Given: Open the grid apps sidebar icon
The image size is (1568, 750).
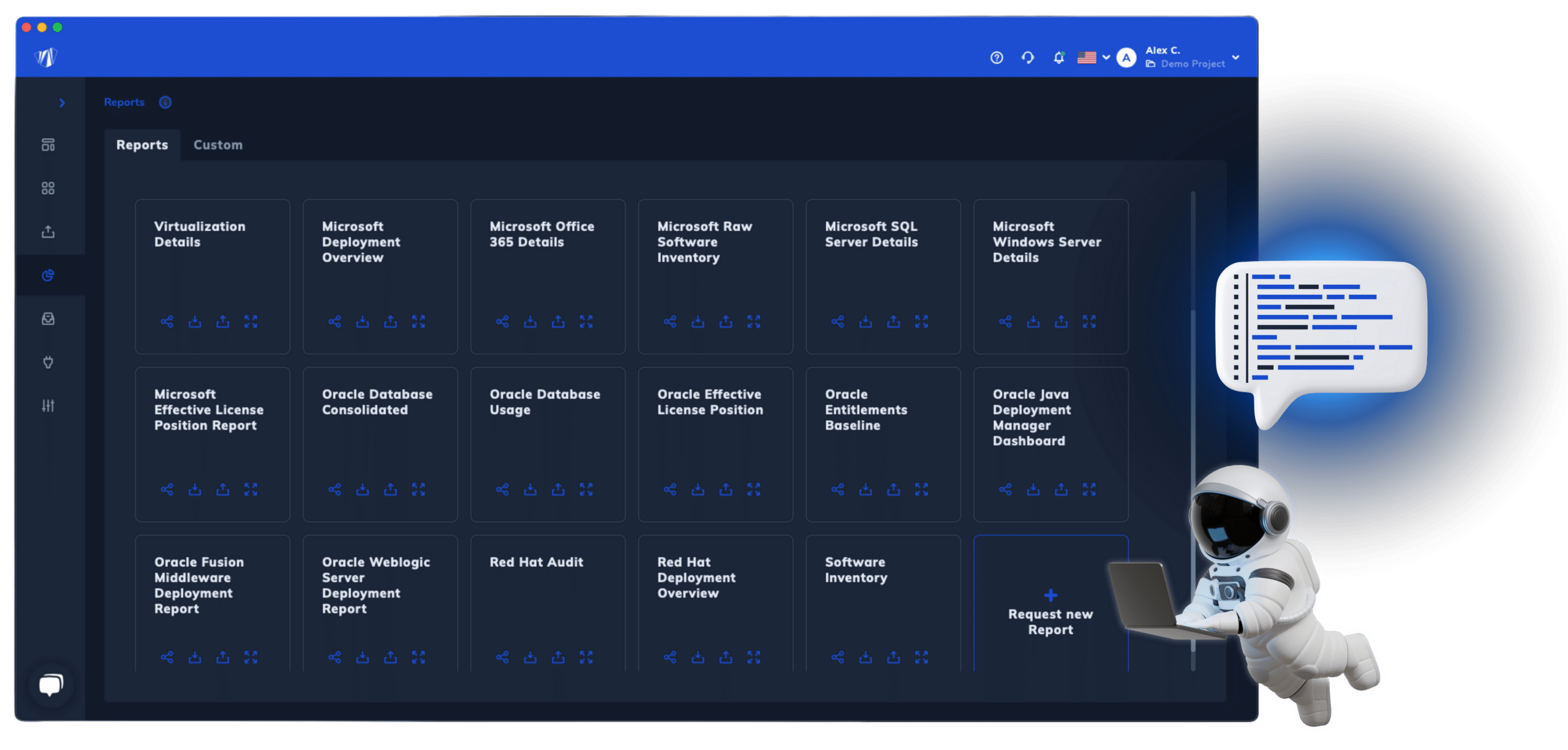Looking at the screenshot, I should [48, 188].
